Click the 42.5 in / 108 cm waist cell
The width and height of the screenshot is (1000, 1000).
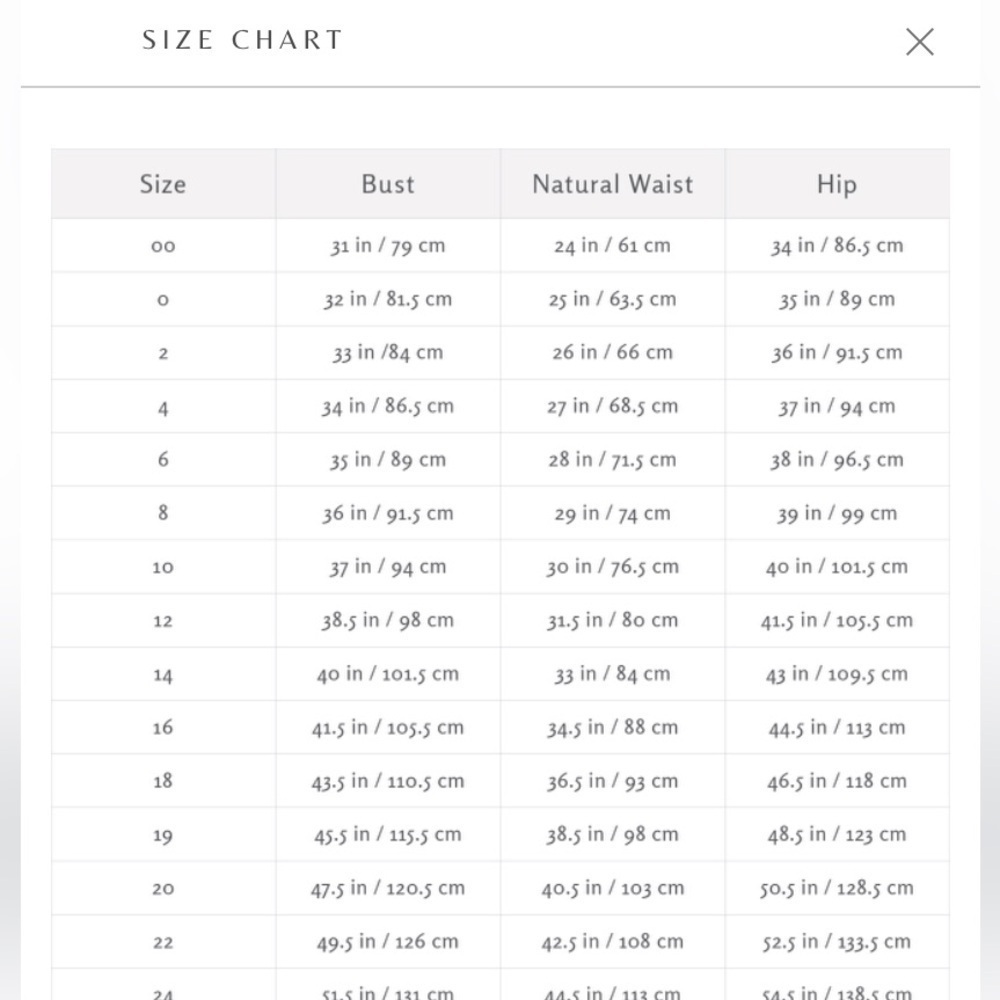(612, 941)
